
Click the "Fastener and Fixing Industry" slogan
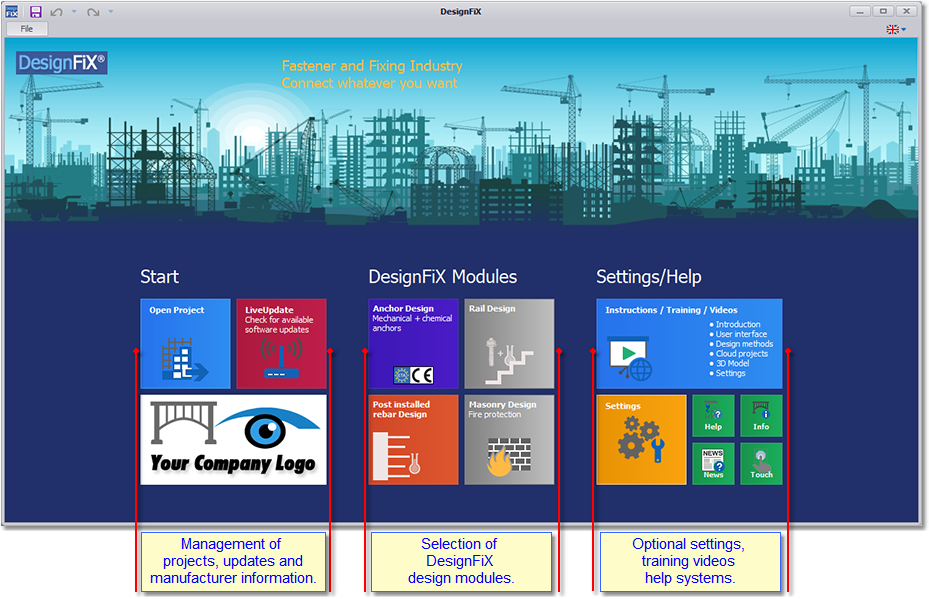click(372, 66)
